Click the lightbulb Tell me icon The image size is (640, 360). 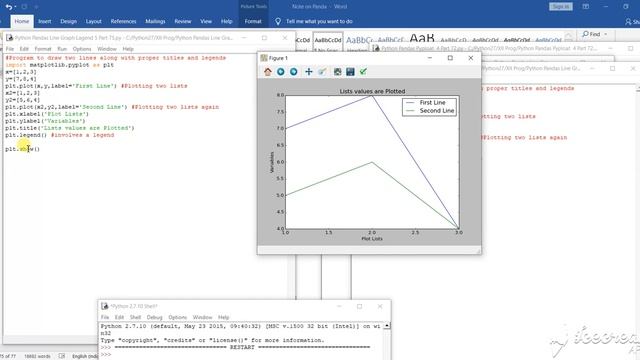pyautogui.click(x=278, y=21)
